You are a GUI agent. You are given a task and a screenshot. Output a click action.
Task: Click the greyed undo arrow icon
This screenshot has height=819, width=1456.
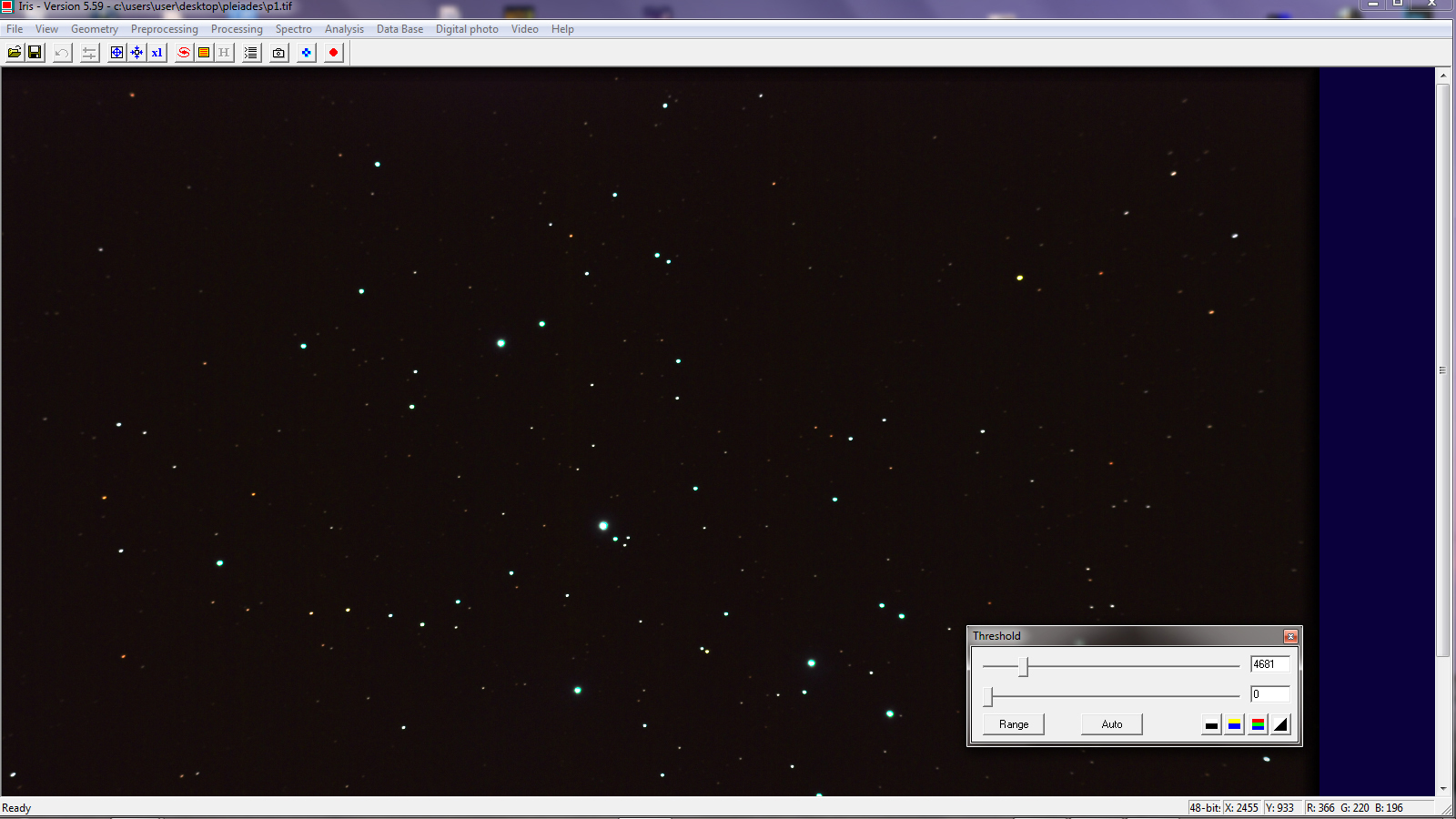click(x=62, y=53)
